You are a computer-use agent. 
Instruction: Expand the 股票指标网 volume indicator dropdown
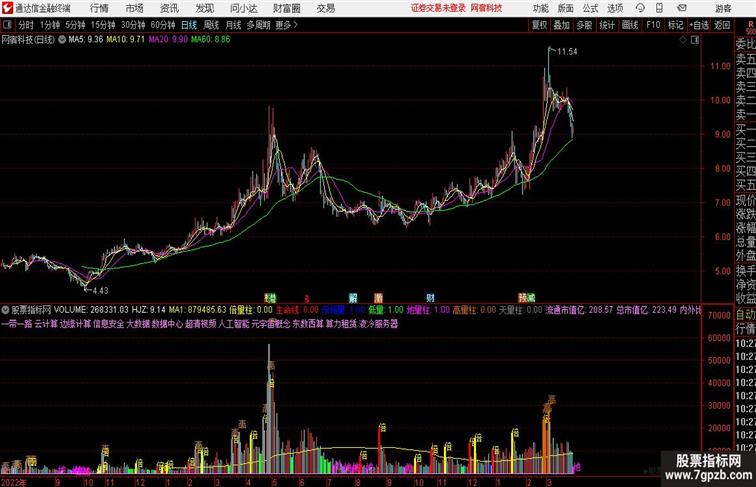pyautogui.click(x=5, y=310)
